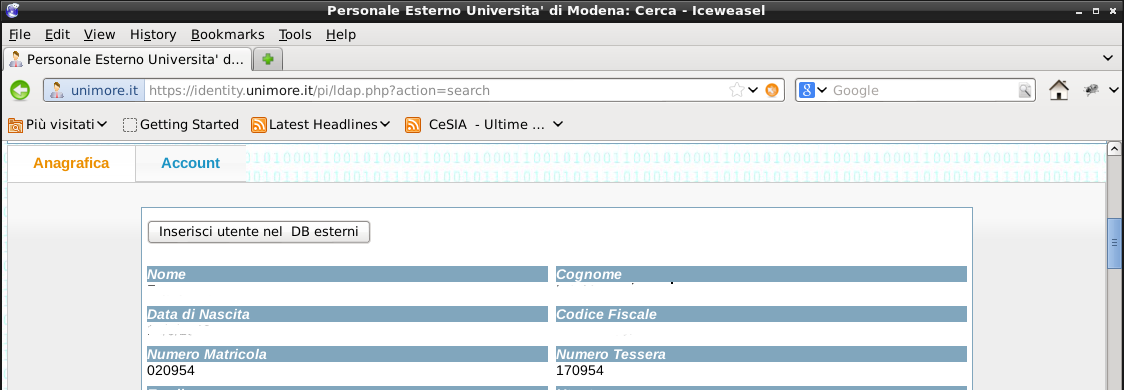Open the Bookmarks menu
Screen dimensions: 1124x390
(x=227, y=34)
